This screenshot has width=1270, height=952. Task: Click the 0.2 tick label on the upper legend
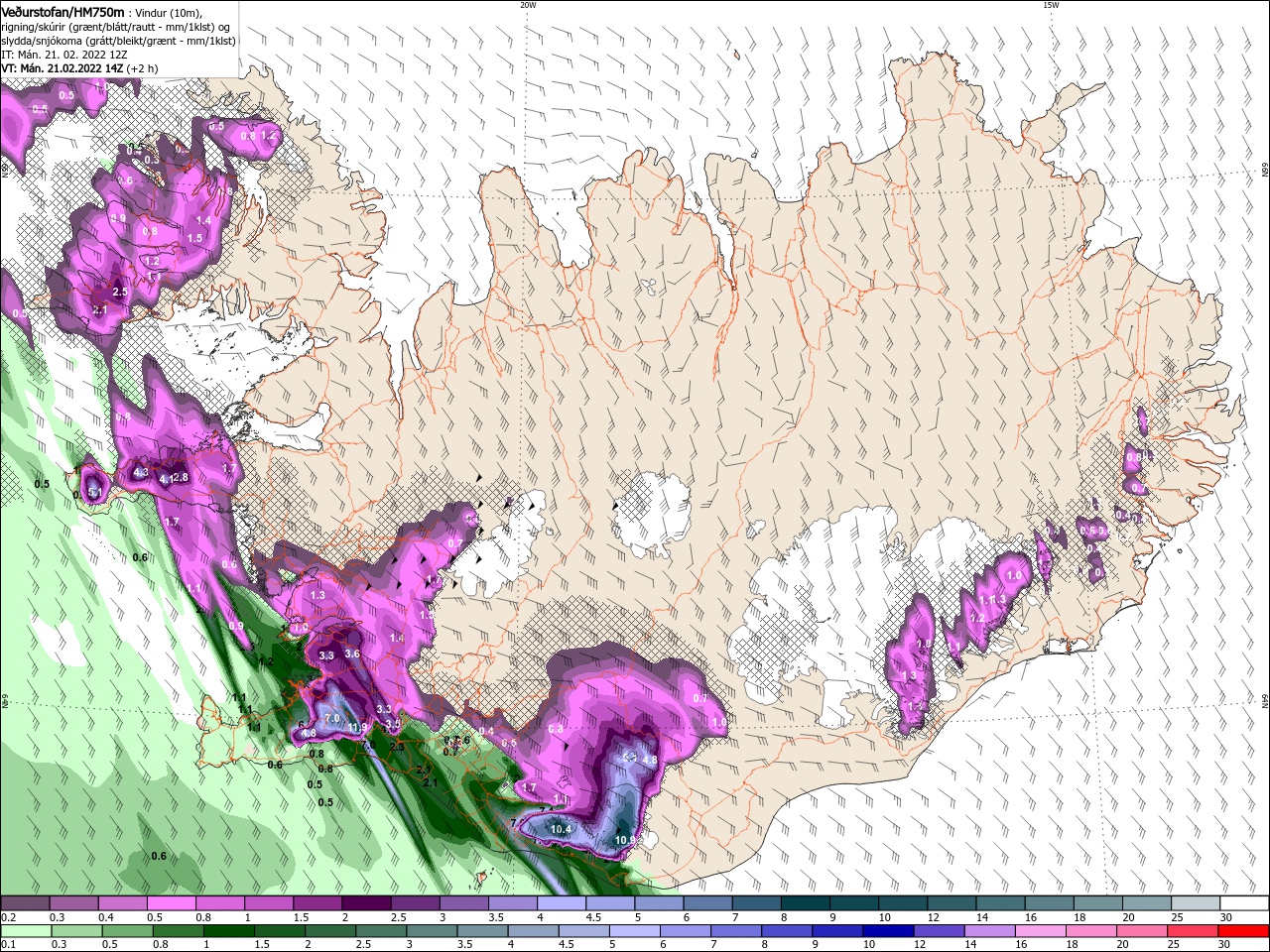coord(8,917)
